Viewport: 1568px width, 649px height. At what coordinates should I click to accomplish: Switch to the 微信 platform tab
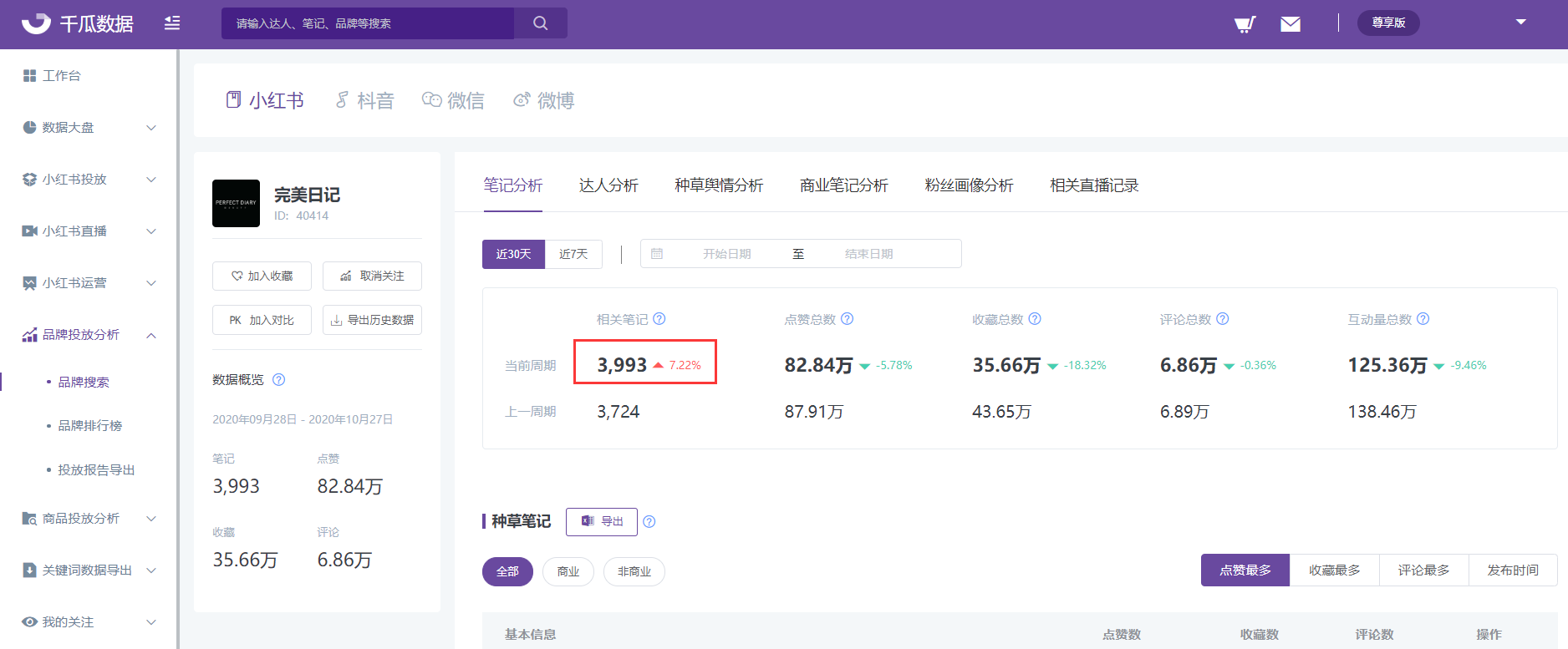[453, 100]
